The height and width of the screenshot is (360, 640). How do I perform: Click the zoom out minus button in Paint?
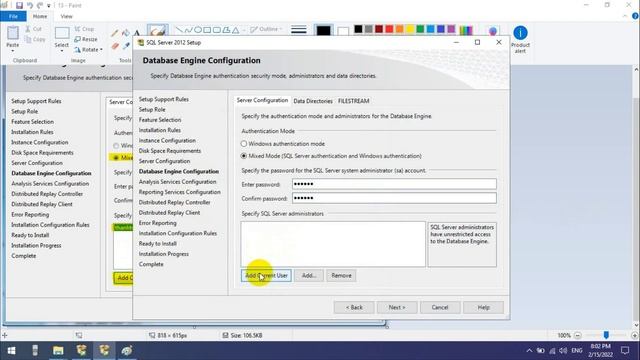pos(578,336)
